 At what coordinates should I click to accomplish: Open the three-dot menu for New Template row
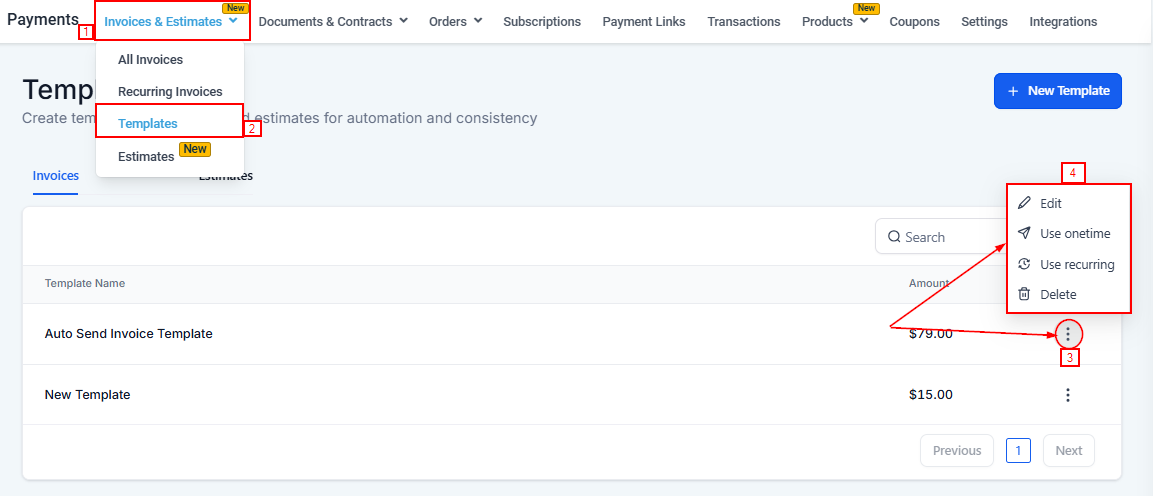pos(1068,395)
